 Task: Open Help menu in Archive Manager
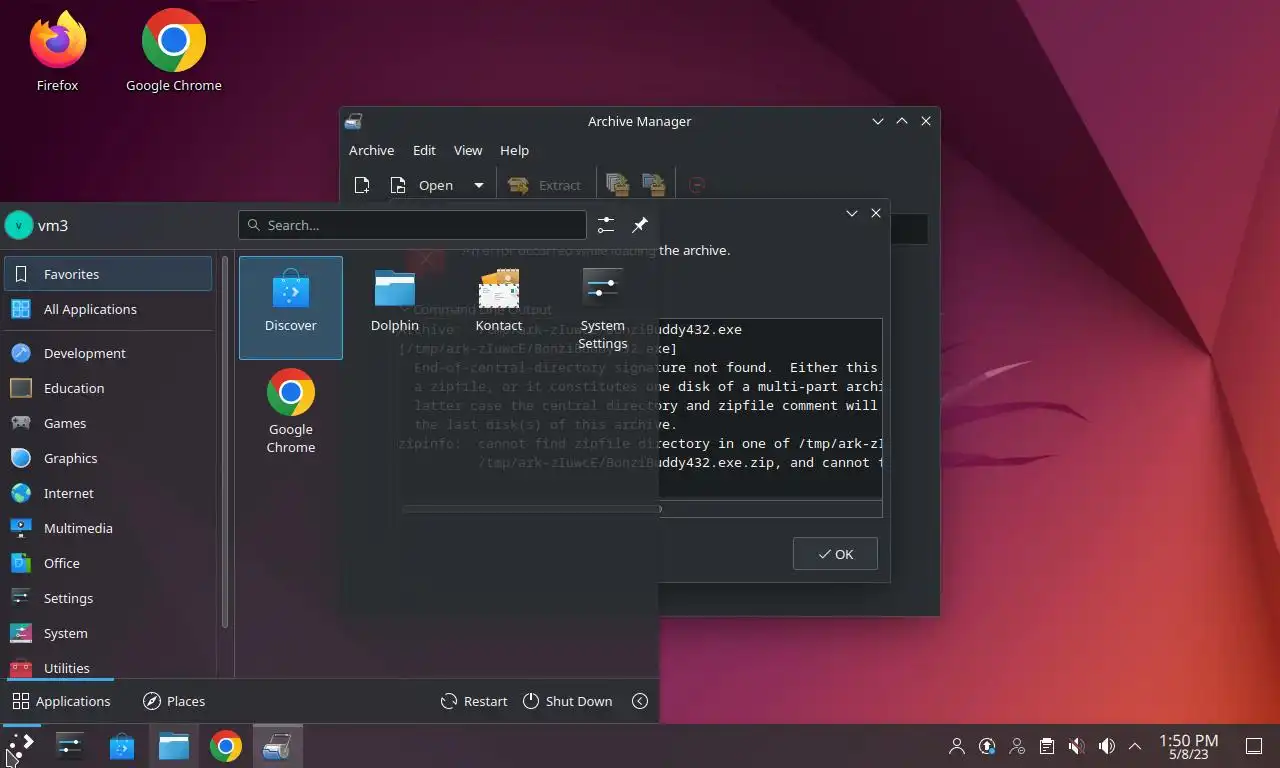click(x=514, y=150)
